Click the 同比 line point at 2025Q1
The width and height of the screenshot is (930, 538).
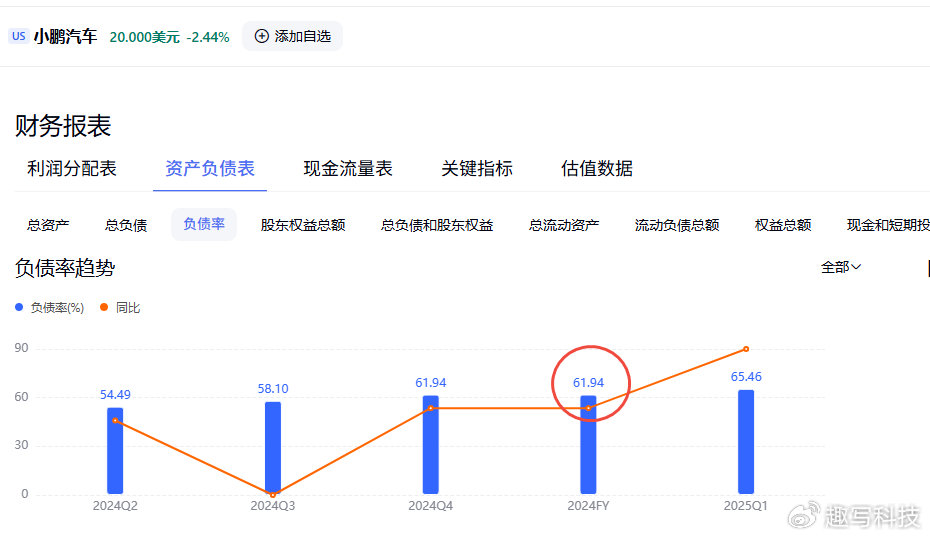746,349
